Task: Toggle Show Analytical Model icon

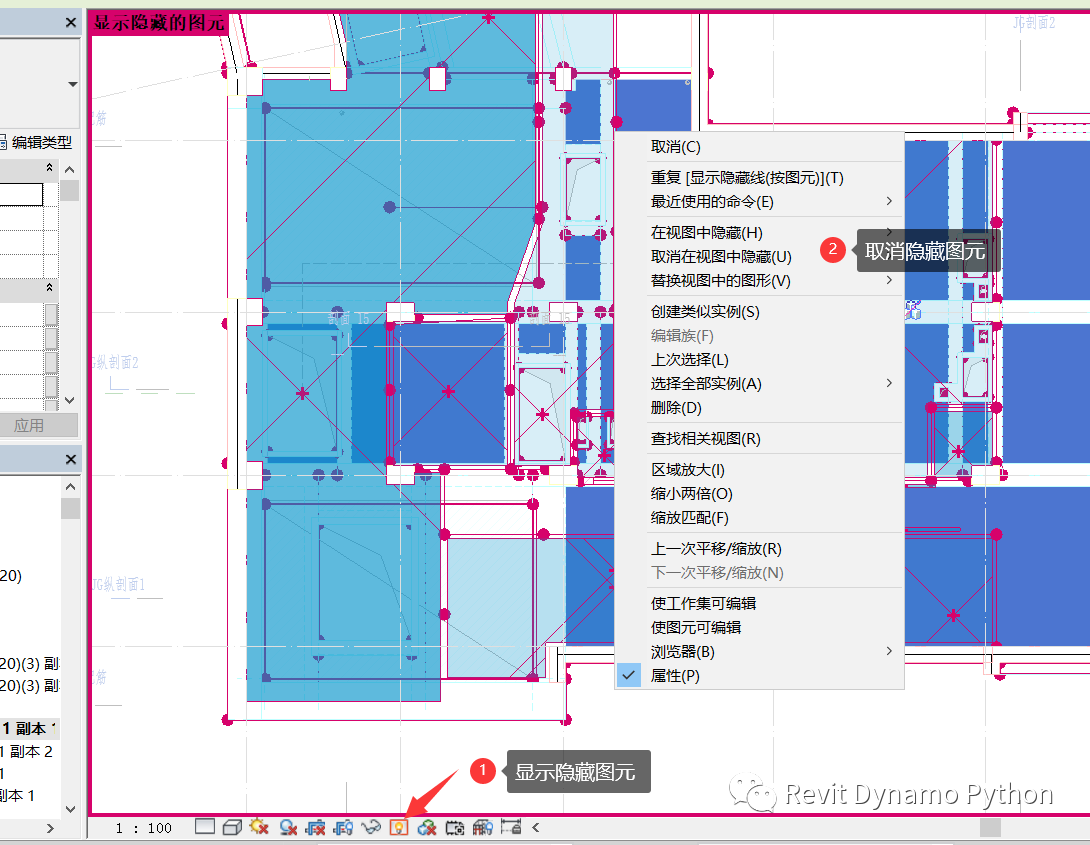Action: (482, 827)
